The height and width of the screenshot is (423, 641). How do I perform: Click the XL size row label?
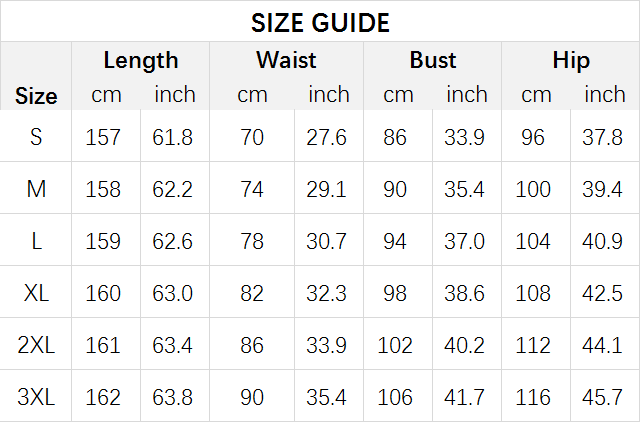tap(36, 293)
